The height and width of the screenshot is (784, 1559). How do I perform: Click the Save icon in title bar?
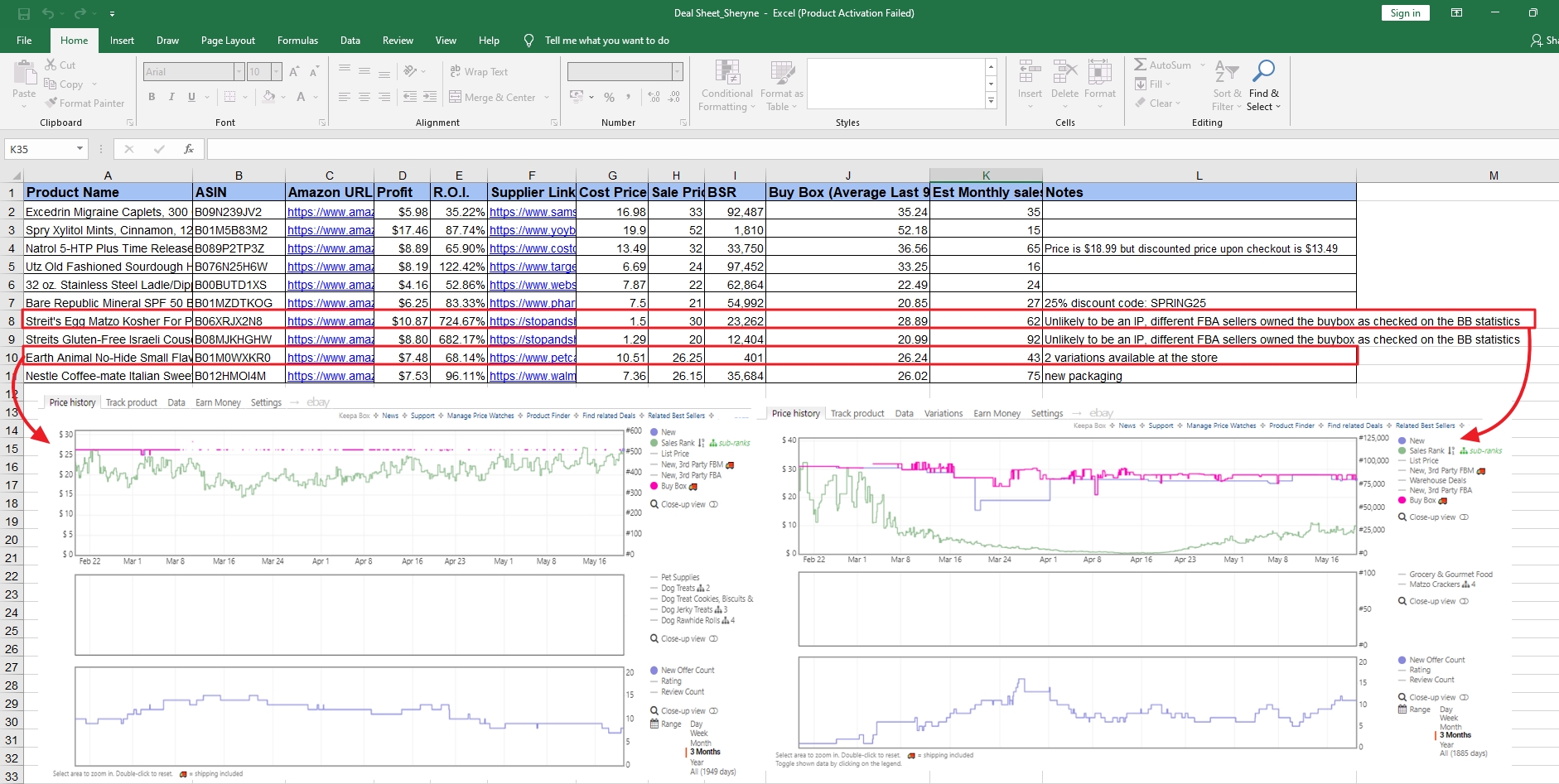[x=24, y=13]
